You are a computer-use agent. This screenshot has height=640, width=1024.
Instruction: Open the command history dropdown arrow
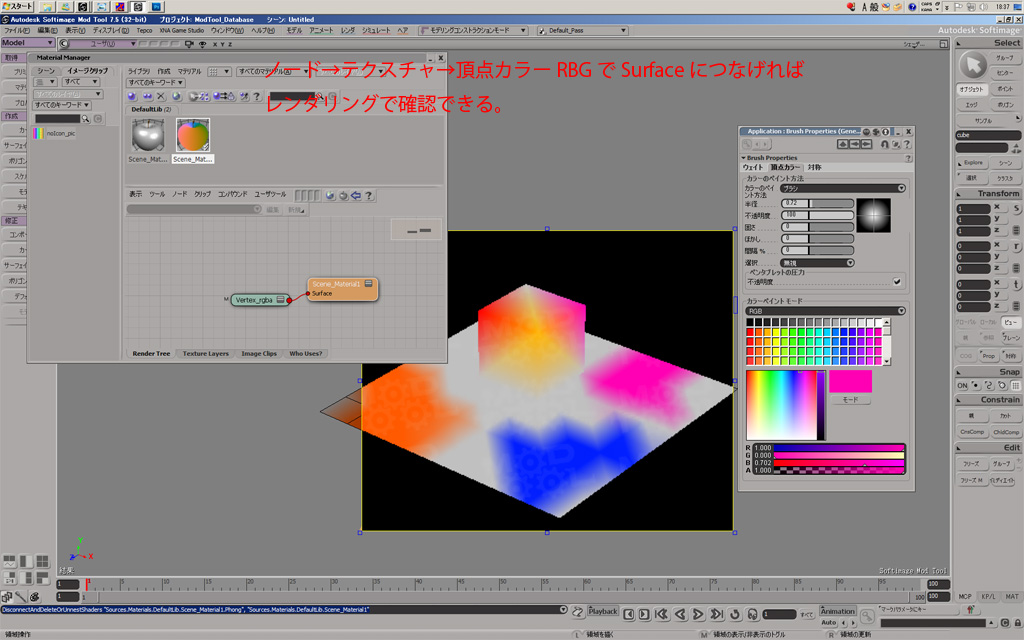coord(564,609)
